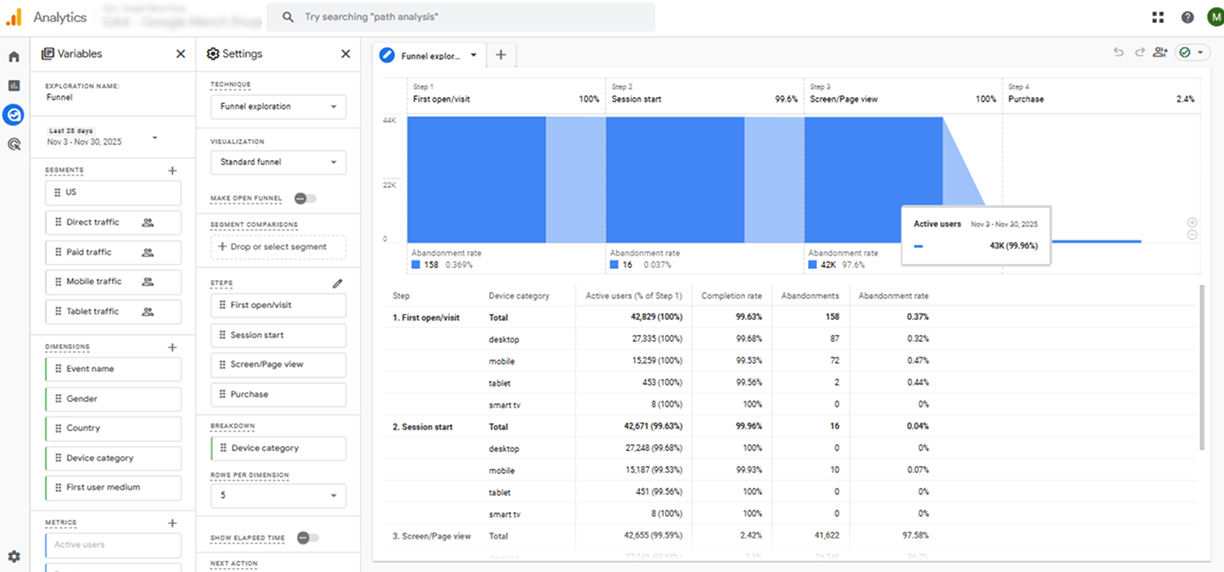
Task: Close the Variables panel
Action: click(180, 54)
